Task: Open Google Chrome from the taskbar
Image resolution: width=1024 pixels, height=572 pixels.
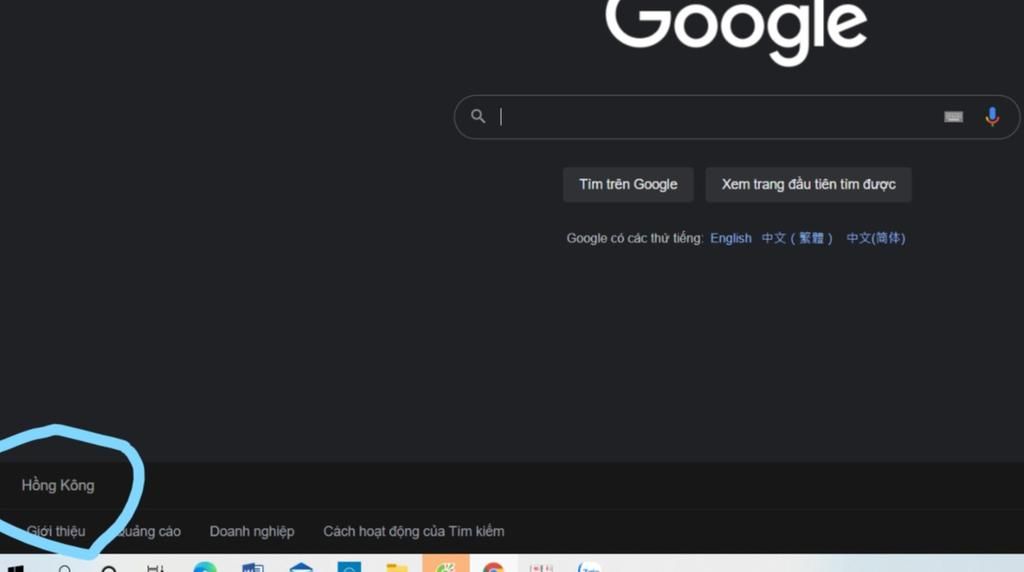Action: point(494,567)
